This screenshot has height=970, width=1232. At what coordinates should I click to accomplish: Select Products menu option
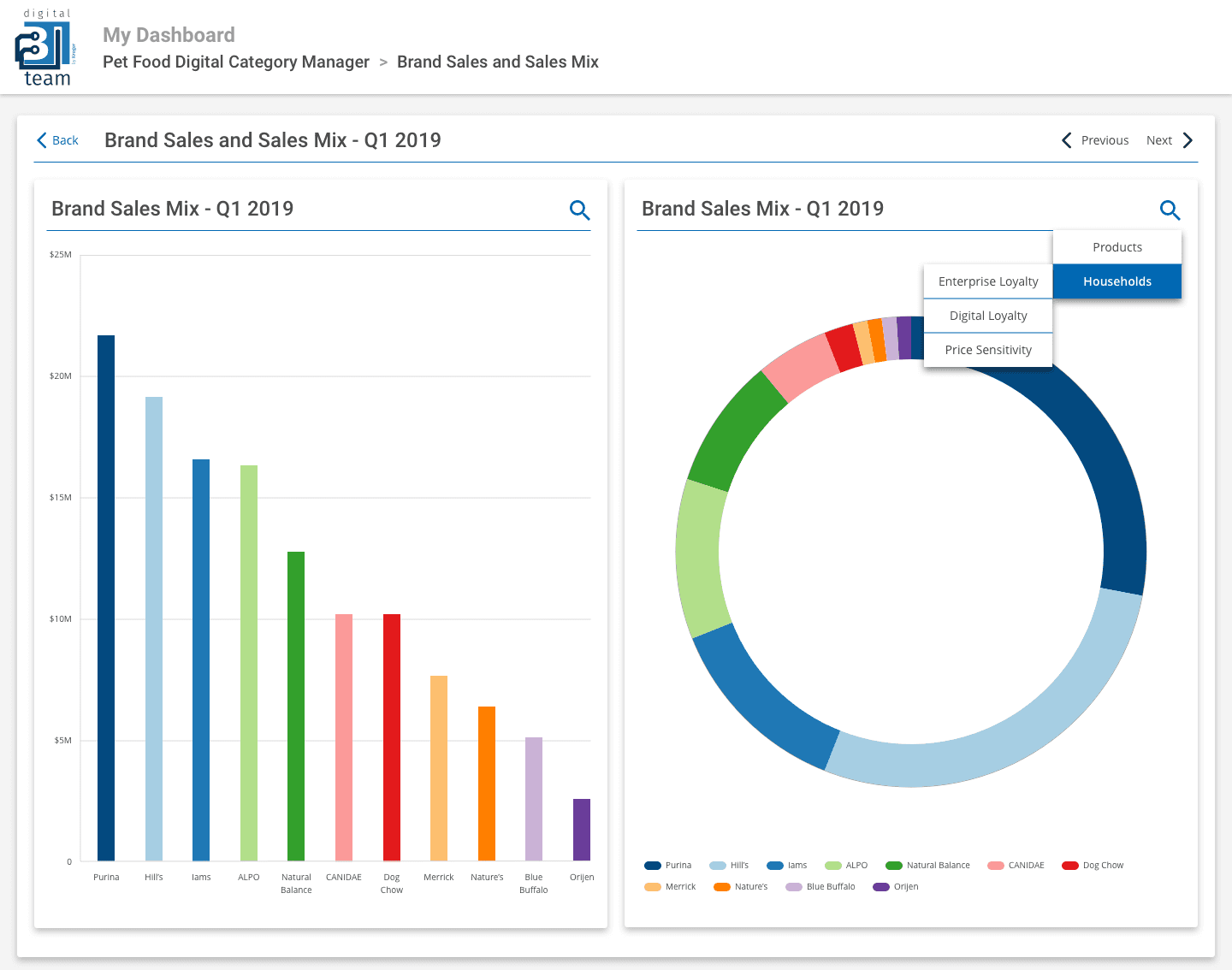(1117, 247)
